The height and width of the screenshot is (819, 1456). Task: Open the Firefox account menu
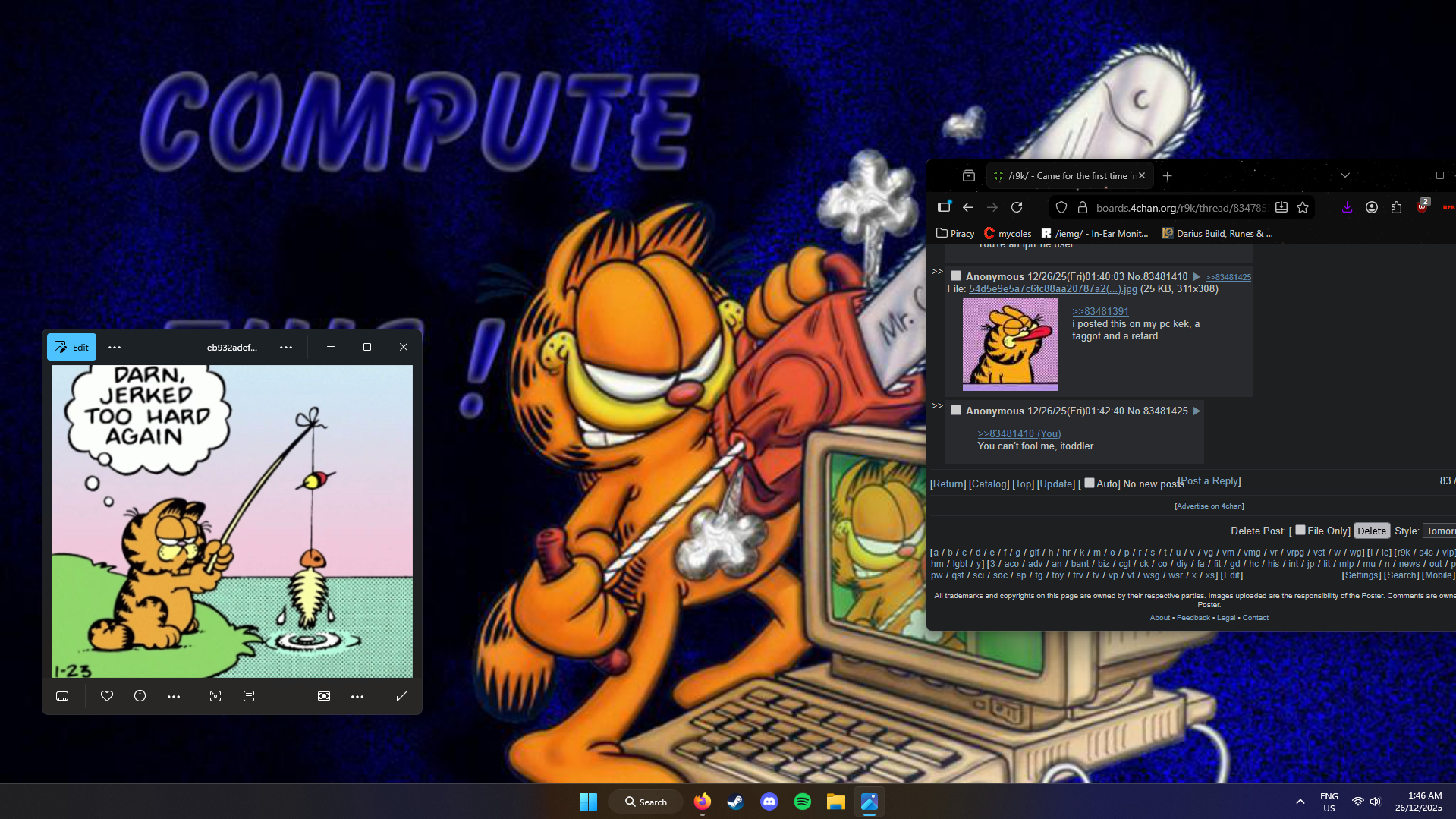1372,207
